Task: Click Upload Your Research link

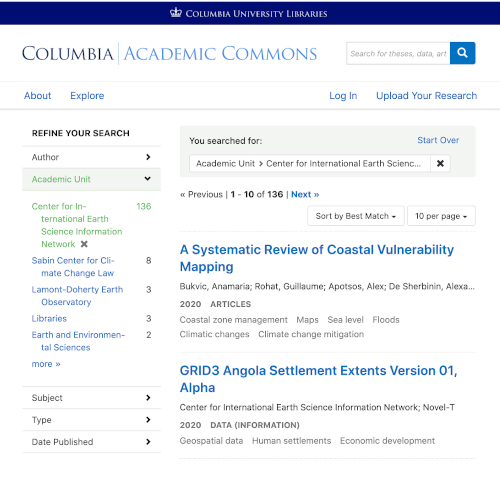Action: coord(426,96)
